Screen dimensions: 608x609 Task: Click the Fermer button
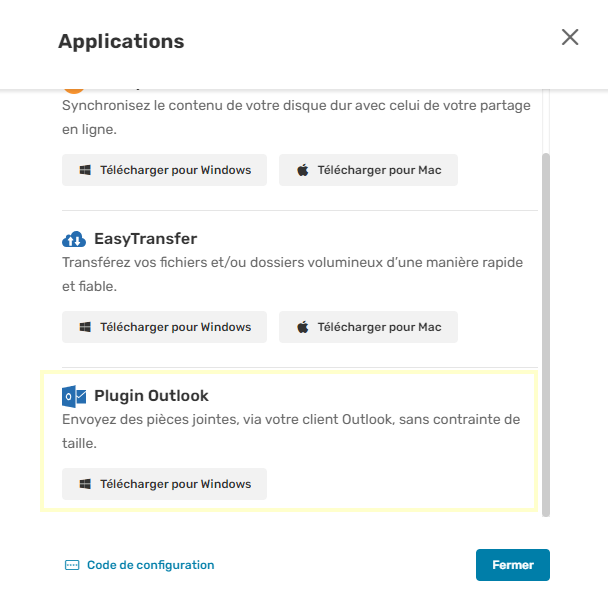[513, 565]
